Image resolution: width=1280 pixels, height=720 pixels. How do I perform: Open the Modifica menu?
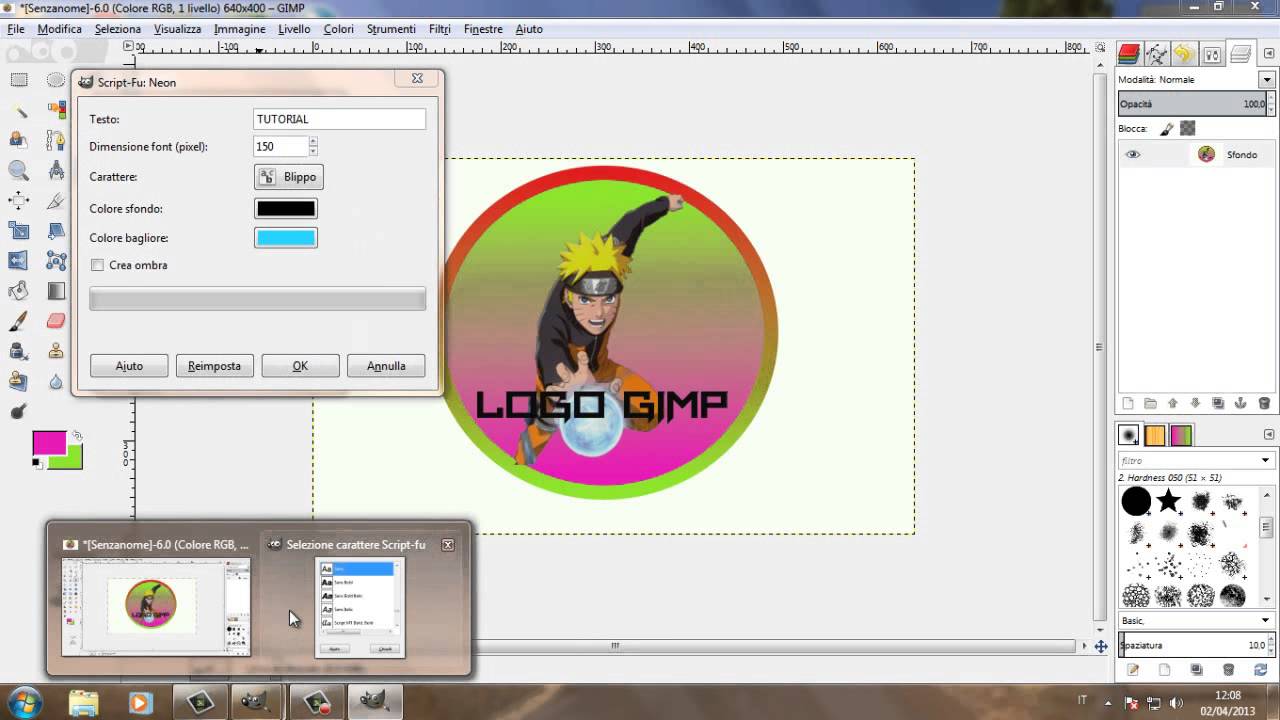point(59,29)
